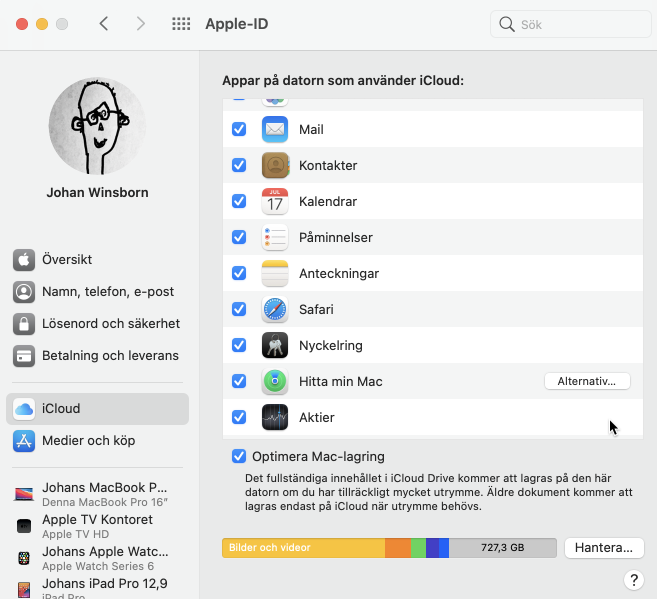Screen dimensions: 657x599
Task: Disable Optimera Mac-lagring checkbox
Action: tap(239, 456)
